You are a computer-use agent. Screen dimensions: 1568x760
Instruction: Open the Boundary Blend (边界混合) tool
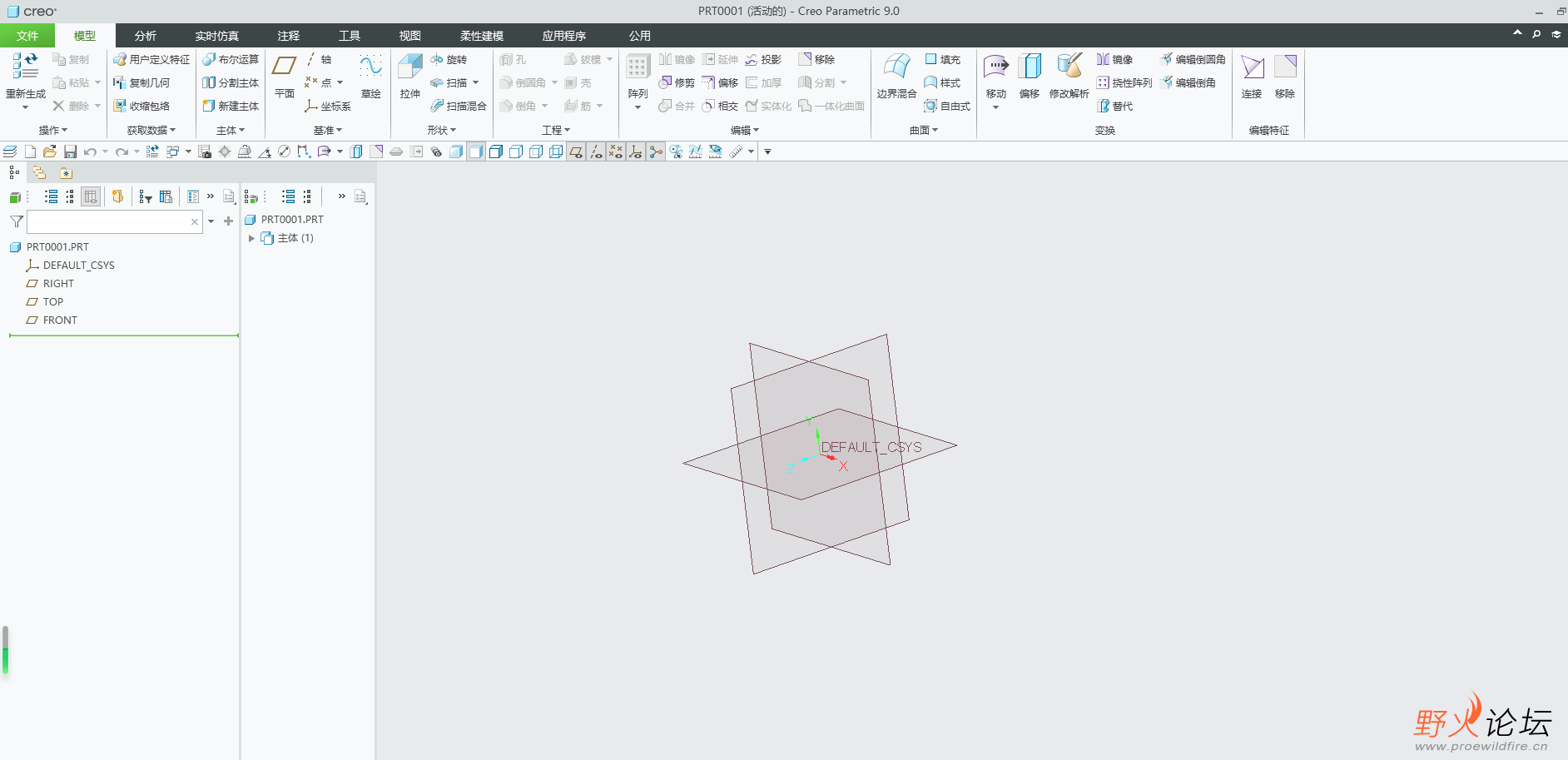pyautogui.click(x=896, y=77)
